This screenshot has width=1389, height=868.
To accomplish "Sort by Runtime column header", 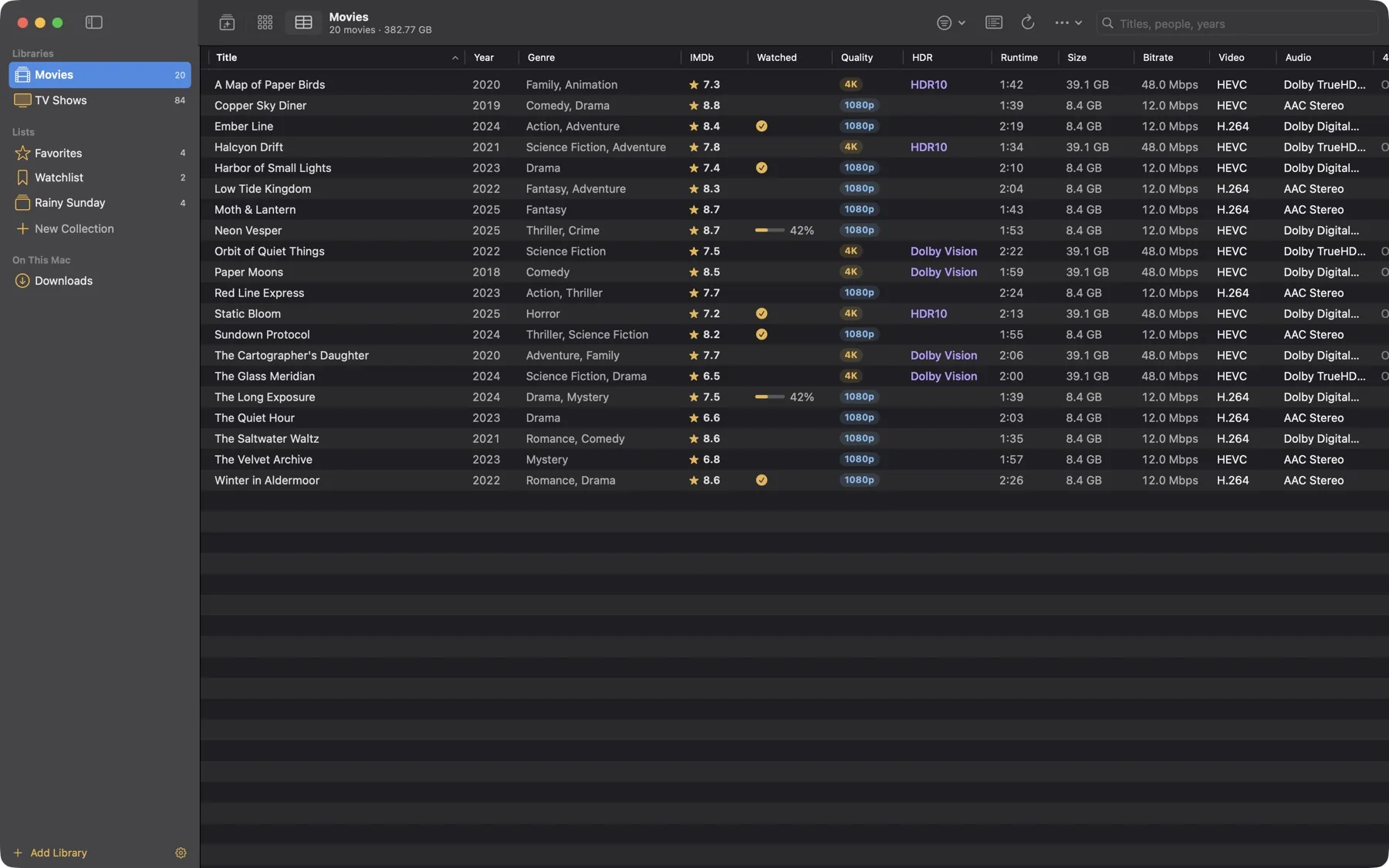I will (1025, 58).
